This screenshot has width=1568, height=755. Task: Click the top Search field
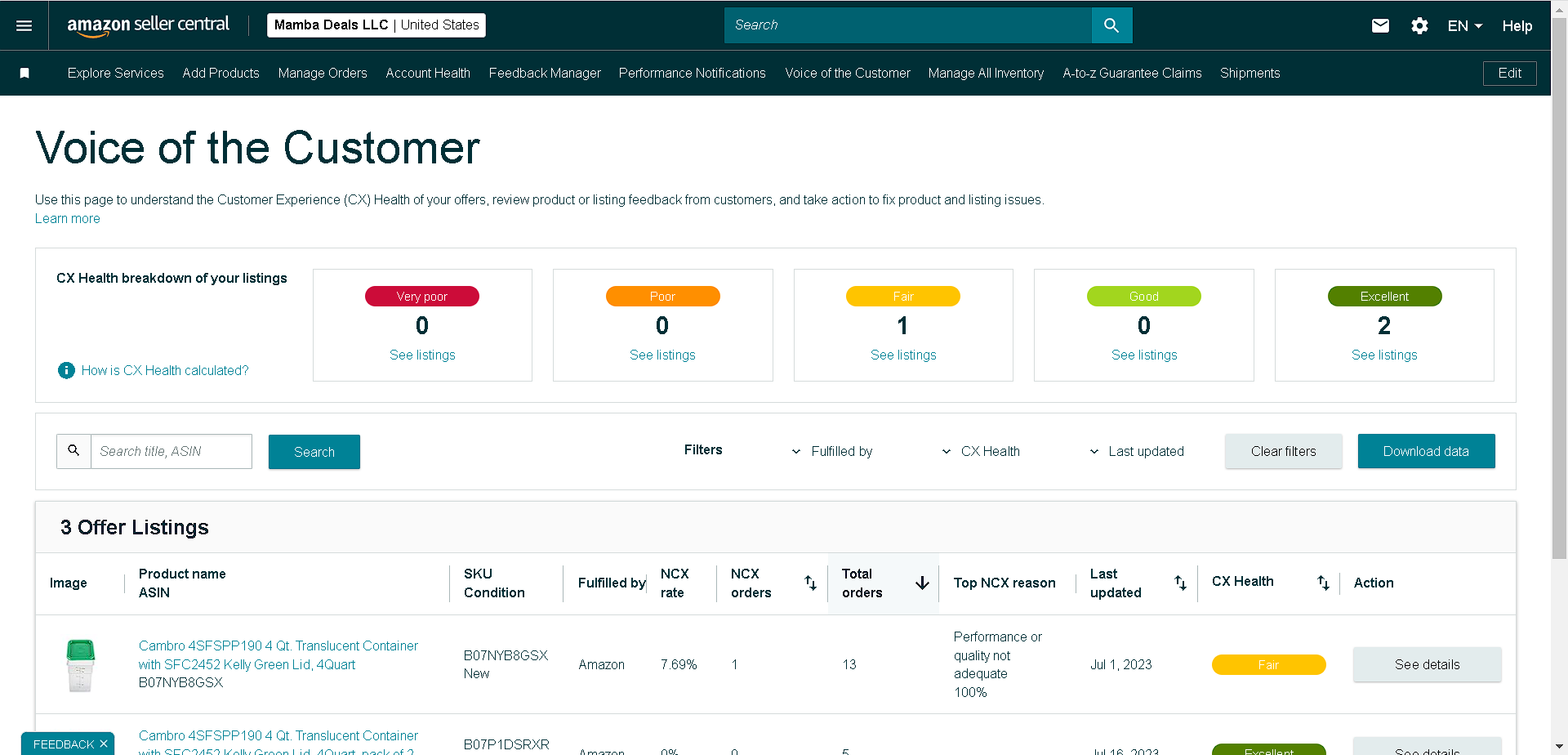(x=908, y=25)
